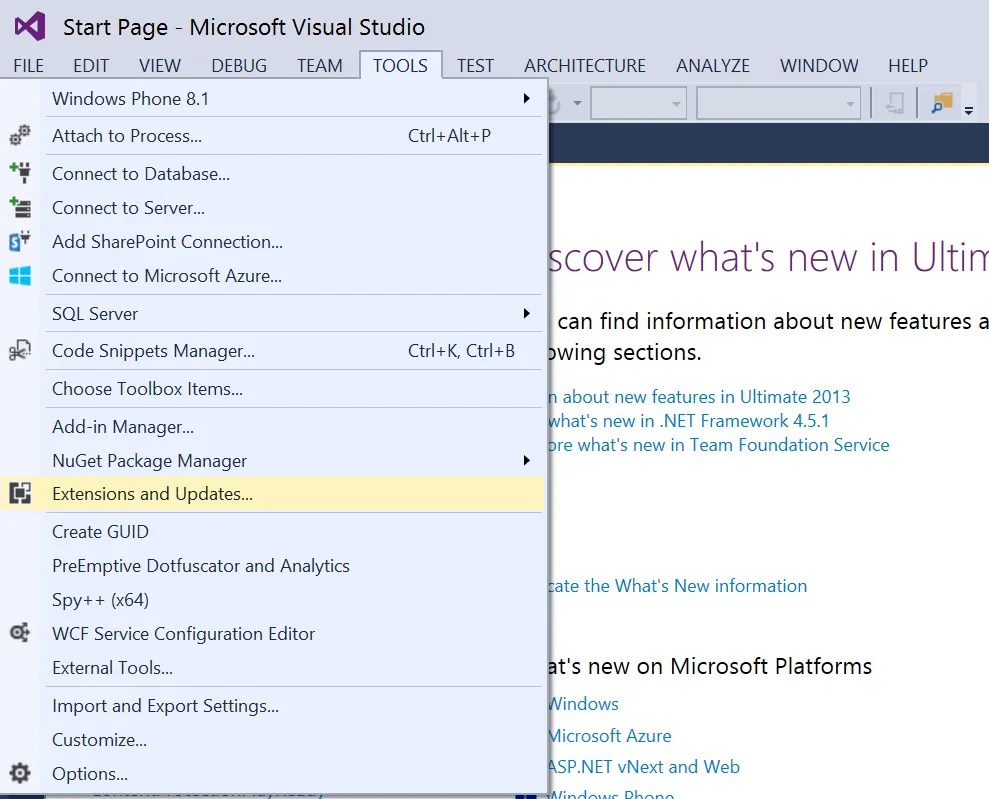This screenshot has height=799, width=989.
Task: Open the start debugging dropdown arrow
Action: [576, 103]
